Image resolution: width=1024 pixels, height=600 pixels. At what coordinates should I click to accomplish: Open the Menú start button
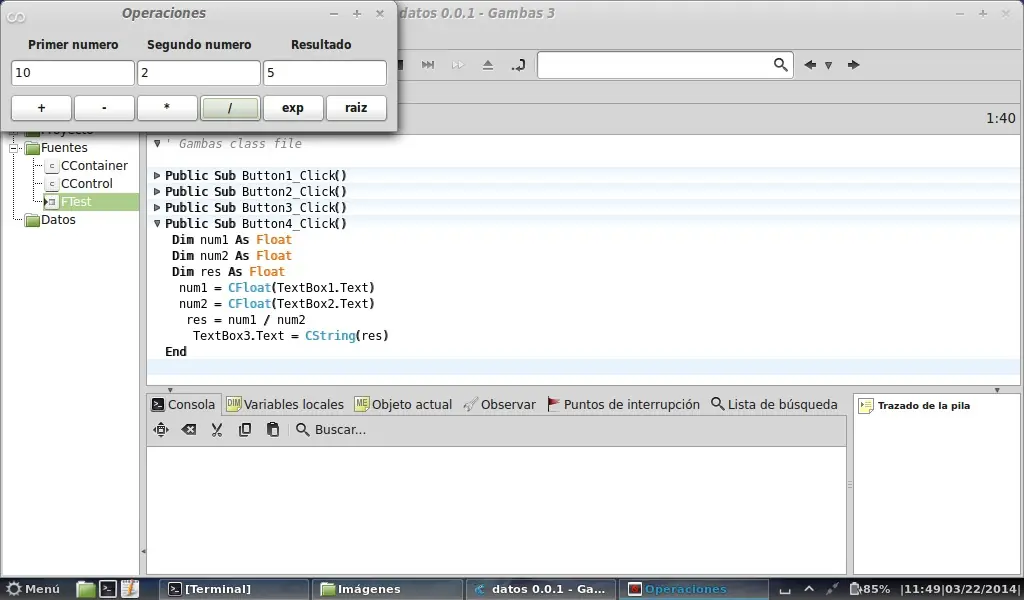(x=33, y=589)
